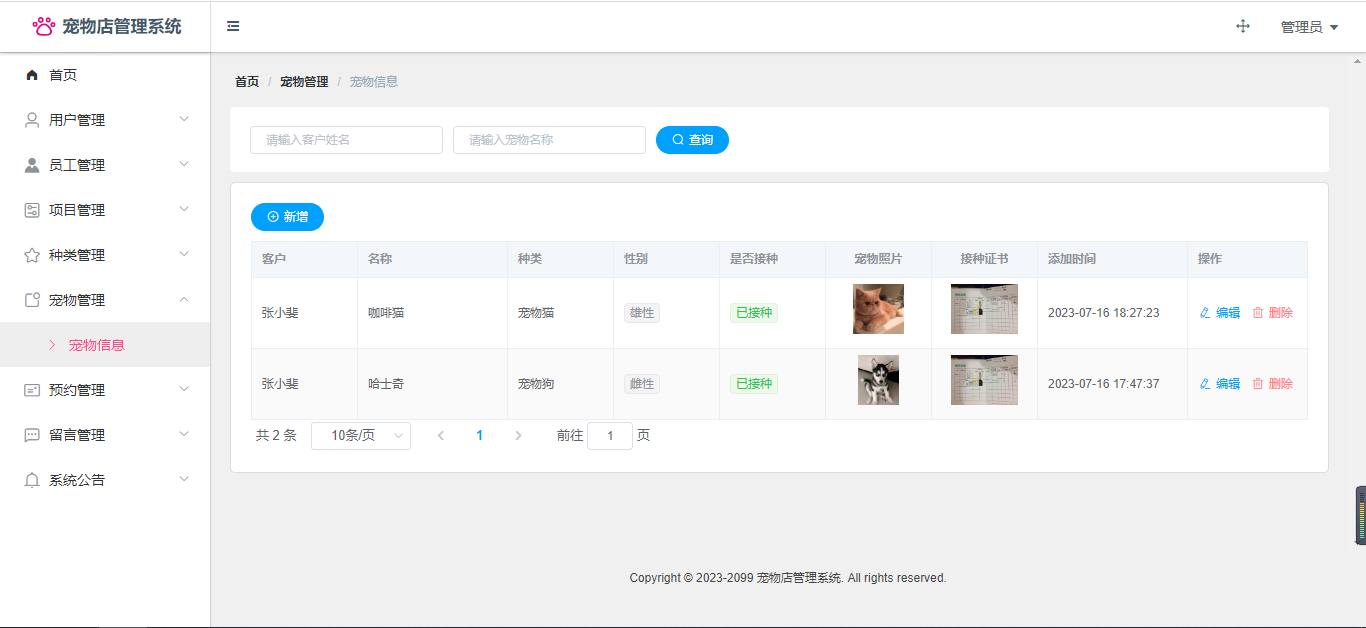This screenshot has width=1366, height=628.
Task: Click the 已接种 tag for 咖啡猫
Action: pyautogui.click(x=754, y=313)
